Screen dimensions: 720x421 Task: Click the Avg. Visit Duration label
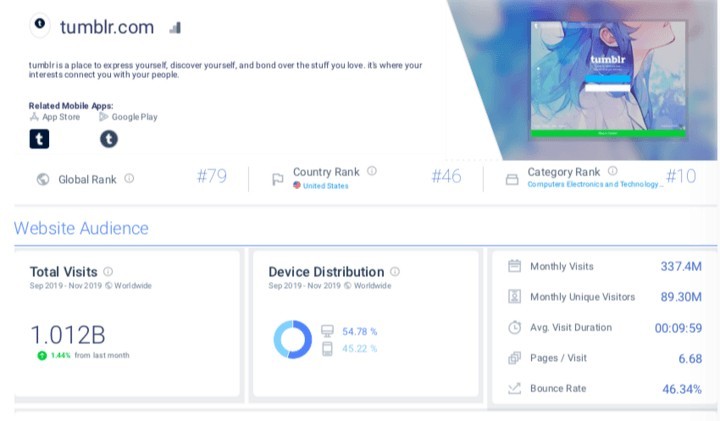coord(571,327)
